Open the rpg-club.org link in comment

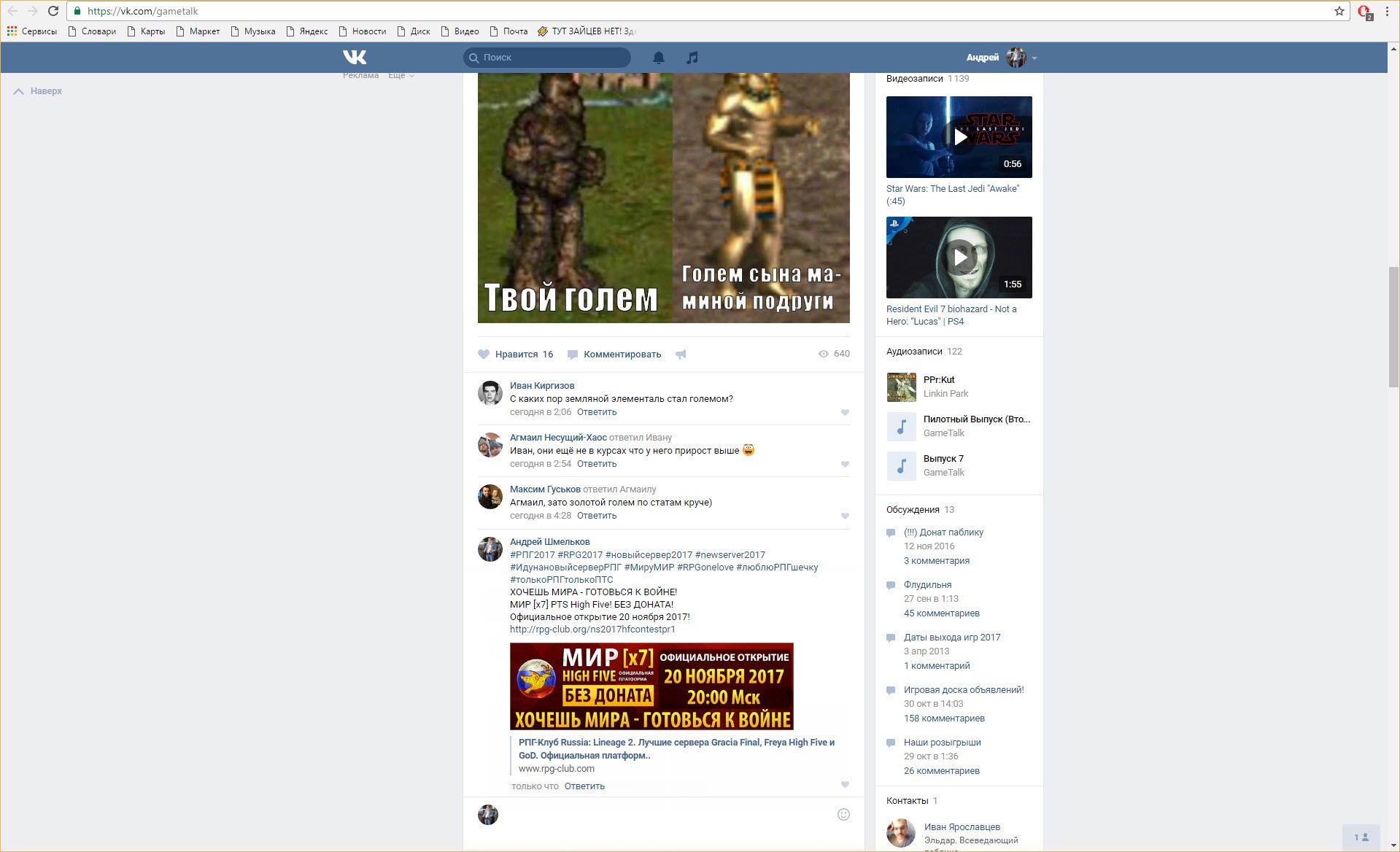(592, 630)
